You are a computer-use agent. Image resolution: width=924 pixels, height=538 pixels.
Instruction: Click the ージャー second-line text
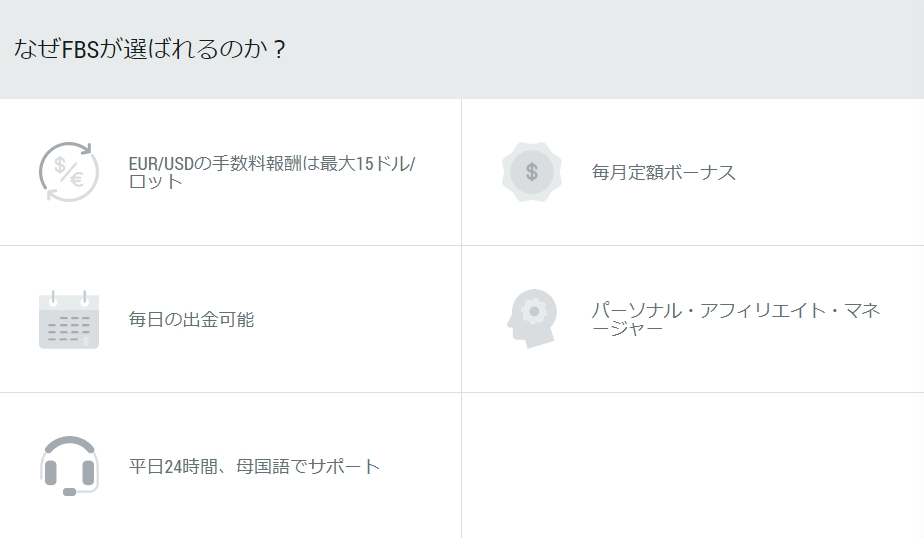tap(628, 329)
